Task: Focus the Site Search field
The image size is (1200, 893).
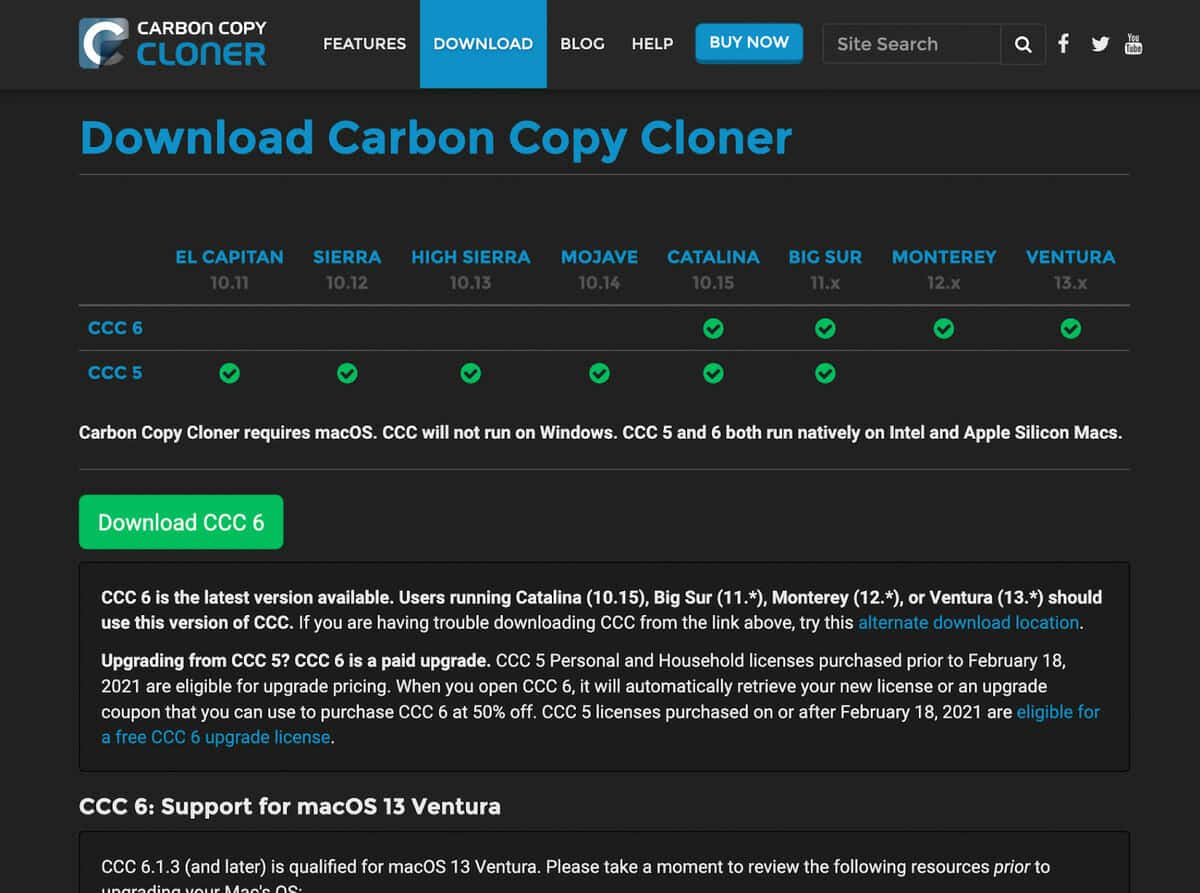Action: coord(911,44)
